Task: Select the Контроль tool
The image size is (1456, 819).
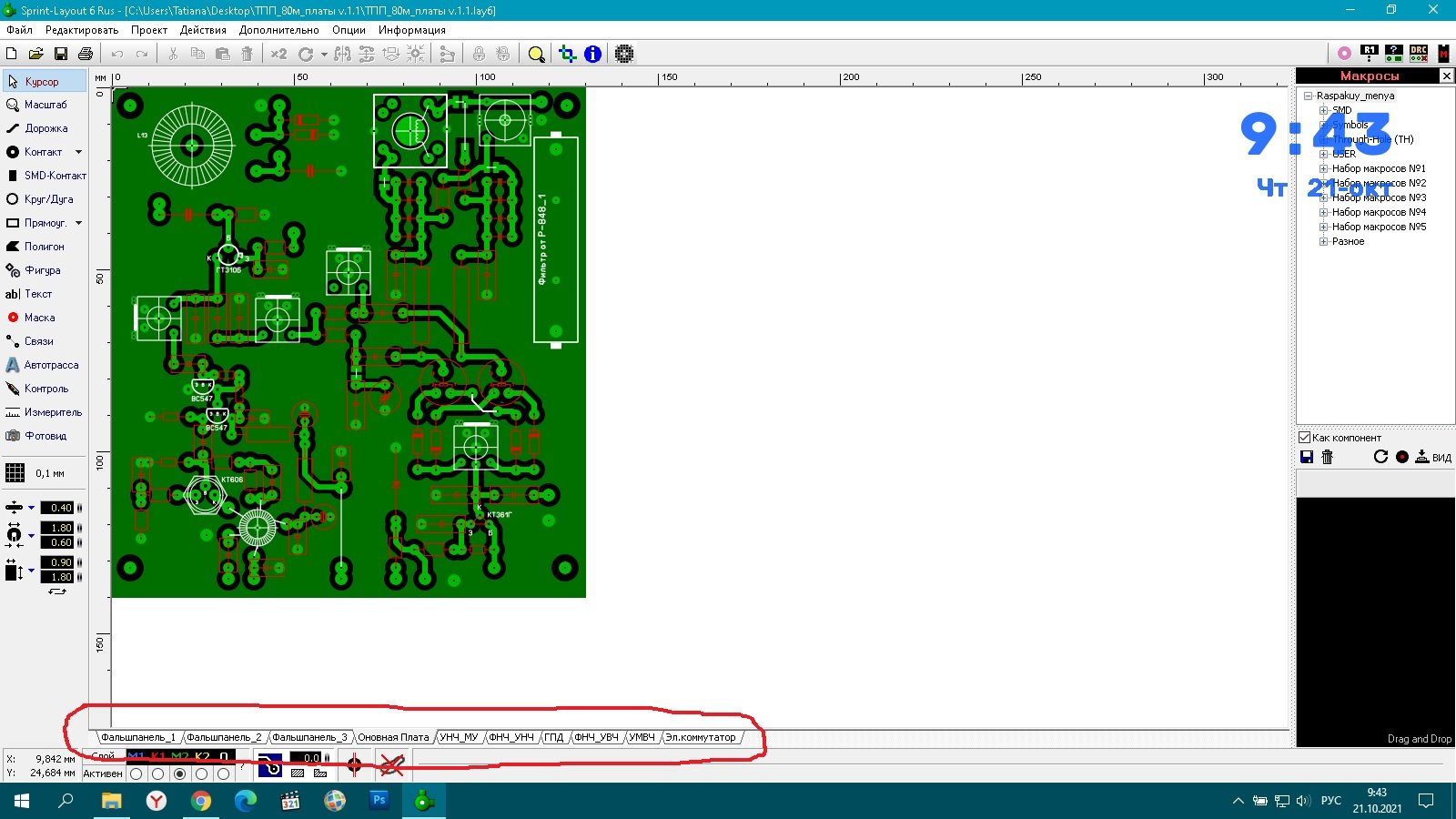Action: [45, 389]
